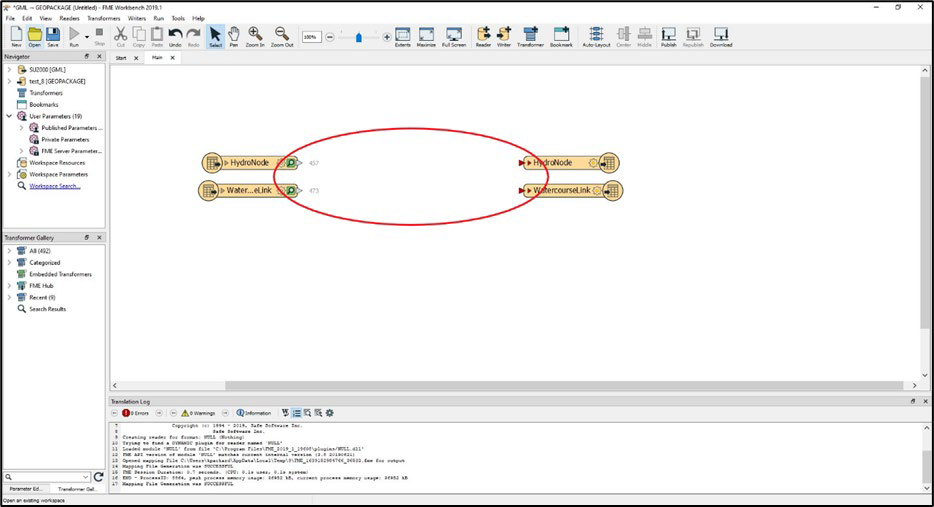Open WatercourseLink writer properties gear
The height and width of the screenshot is (507, 934).
[596, 191]
